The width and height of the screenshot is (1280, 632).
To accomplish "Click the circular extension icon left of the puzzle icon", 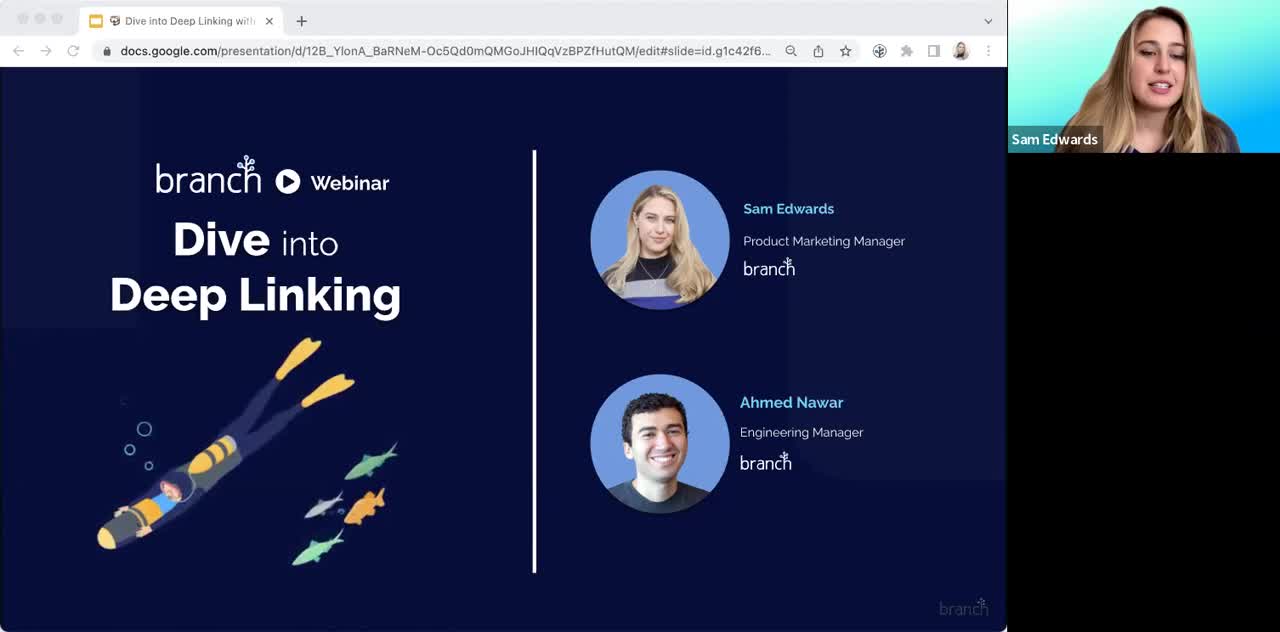I will (879, 51).
